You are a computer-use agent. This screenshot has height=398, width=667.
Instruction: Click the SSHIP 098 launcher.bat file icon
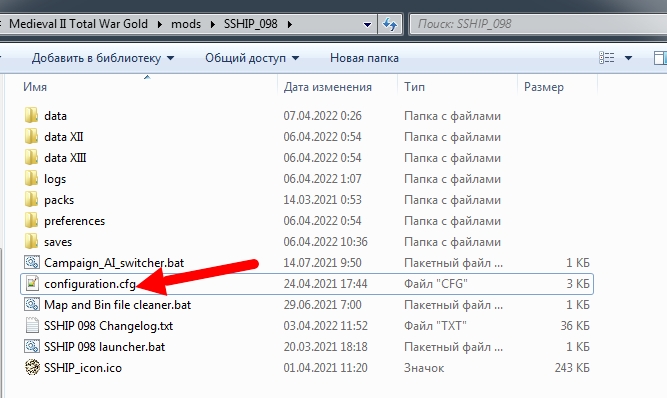click(32, 347)
